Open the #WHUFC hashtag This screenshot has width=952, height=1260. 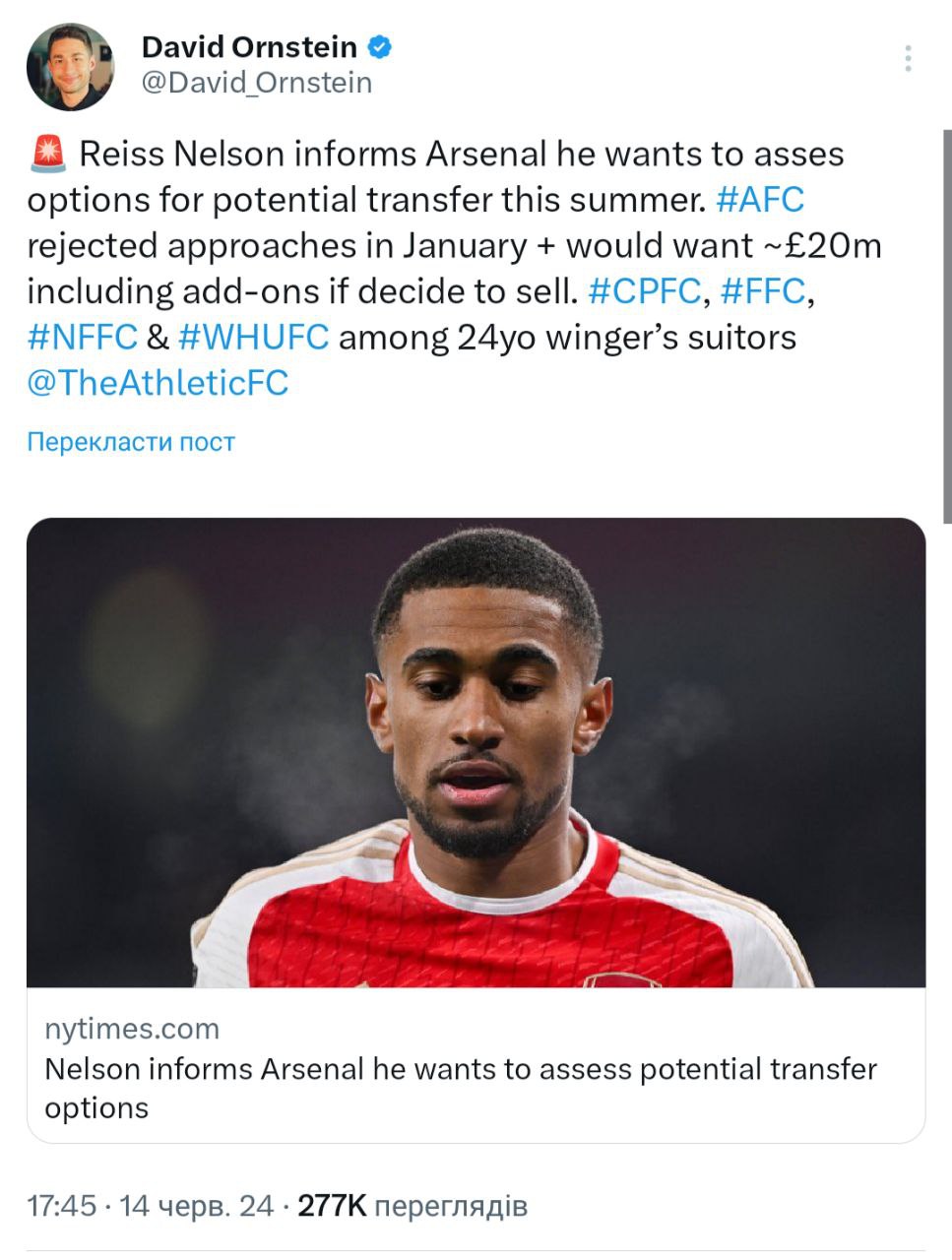coord(253,337)
